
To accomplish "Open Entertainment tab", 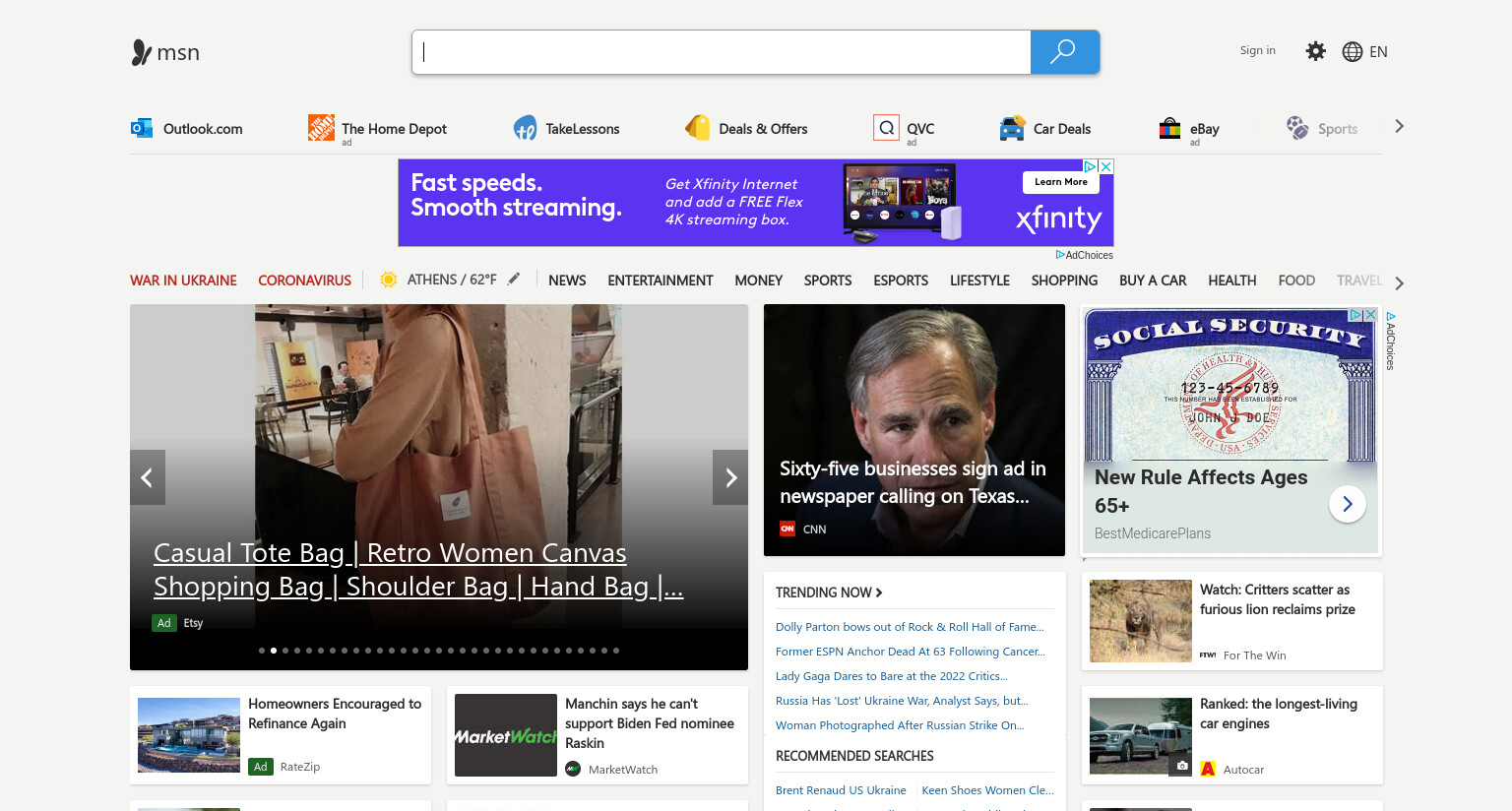I will click(x=661, y=281).
